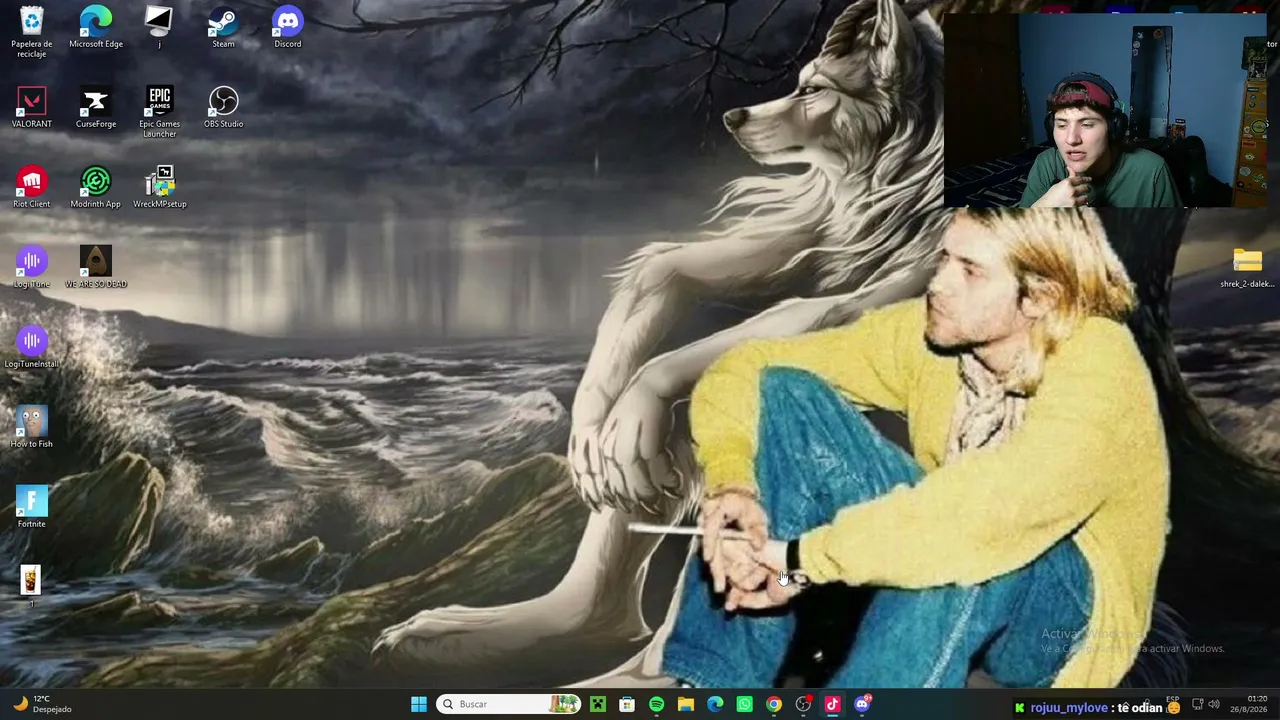
Task: Open WhatsApp from the taskbar
Action: point(744,704)
